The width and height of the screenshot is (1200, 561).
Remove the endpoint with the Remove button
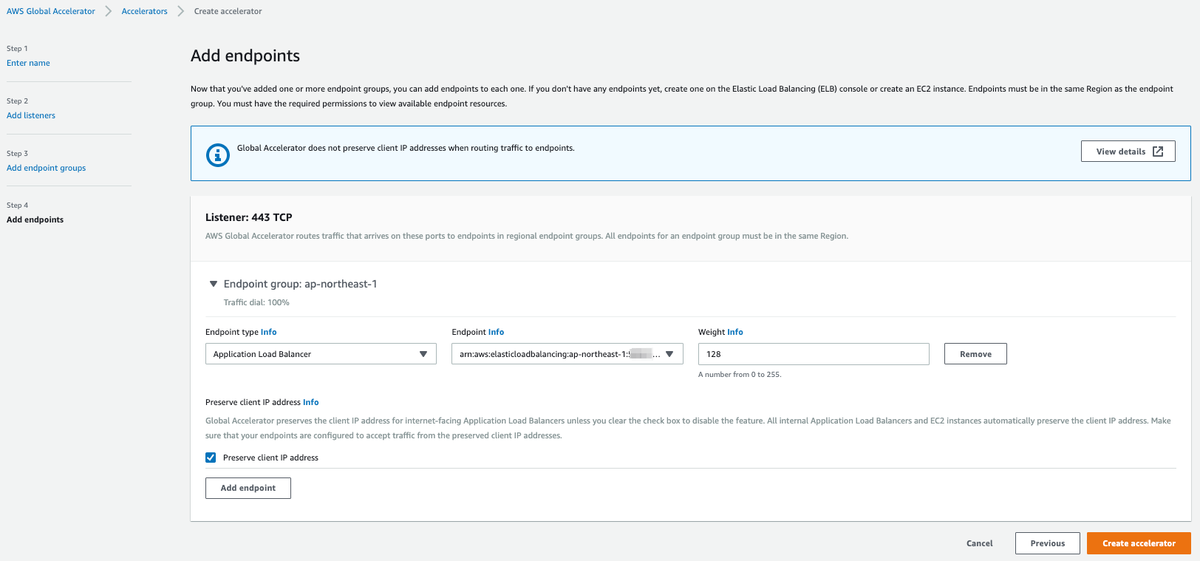tap(975, 354)
